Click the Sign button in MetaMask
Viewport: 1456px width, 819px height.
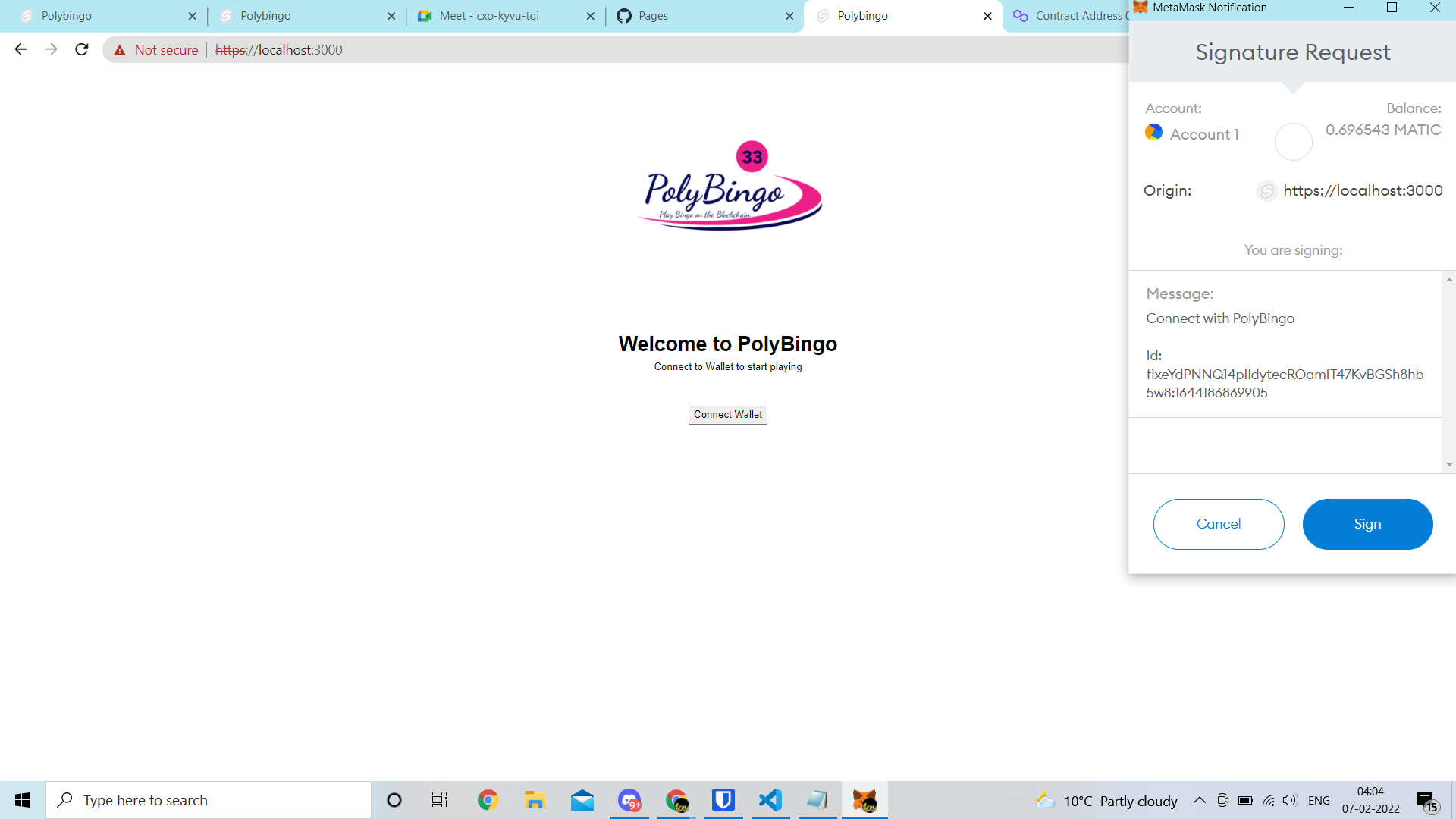[1367, 524]
